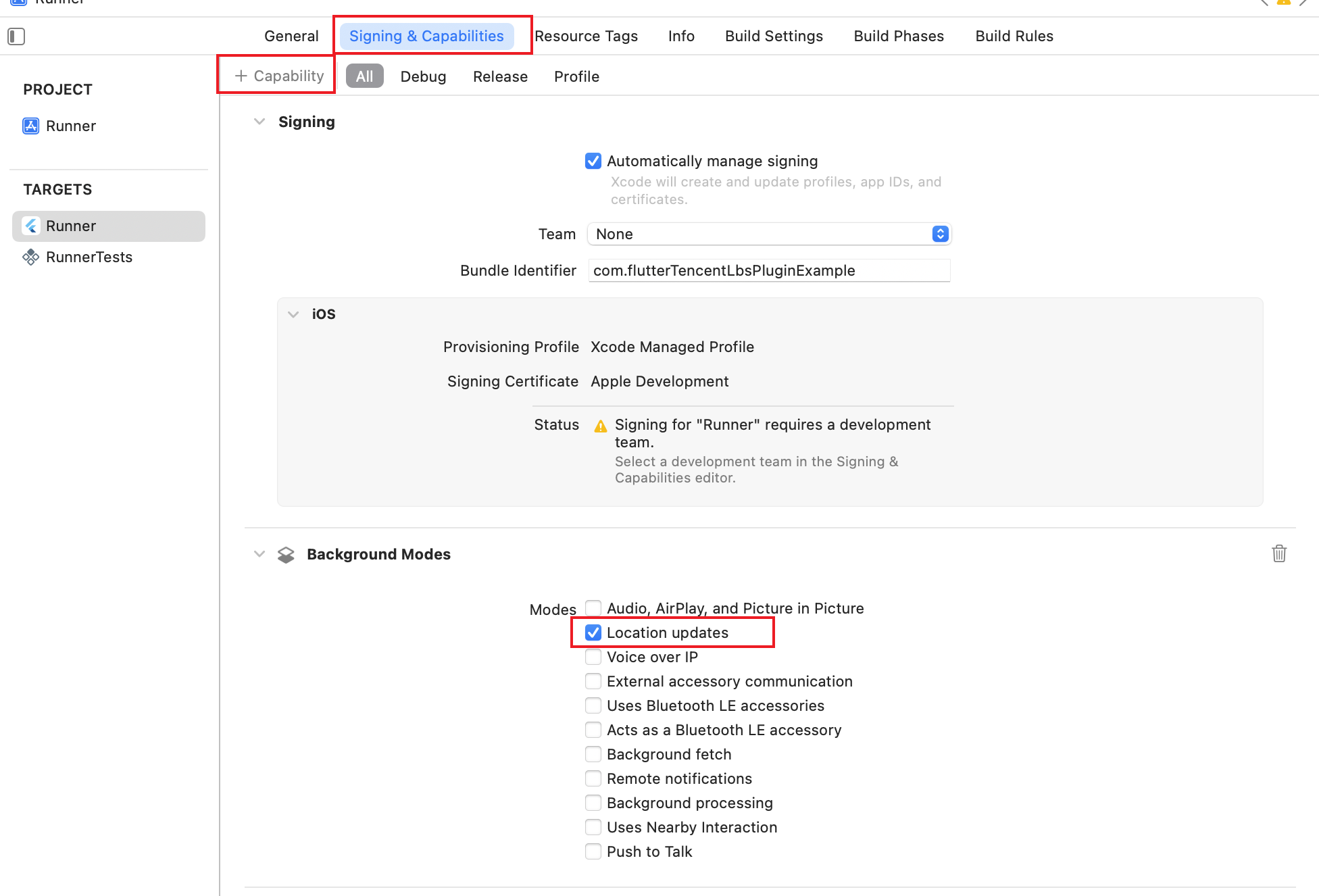
Task: Disable the Location updates mode
Action: pos(593,633)
